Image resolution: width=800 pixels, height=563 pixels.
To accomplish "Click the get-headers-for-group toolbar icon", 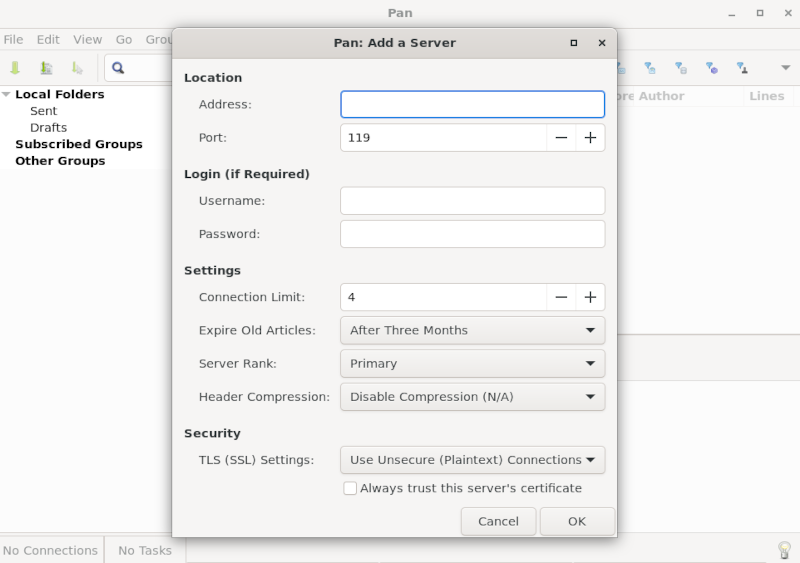I will click(46, 68).
